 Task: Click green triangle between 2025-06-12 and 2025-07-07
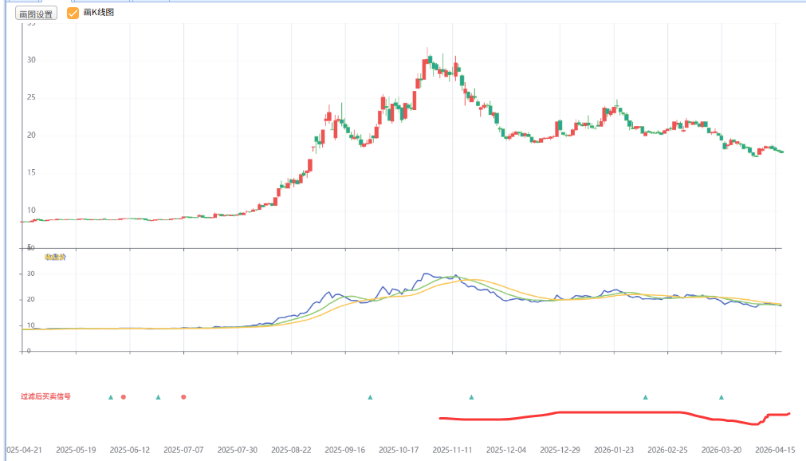[158, 397]
